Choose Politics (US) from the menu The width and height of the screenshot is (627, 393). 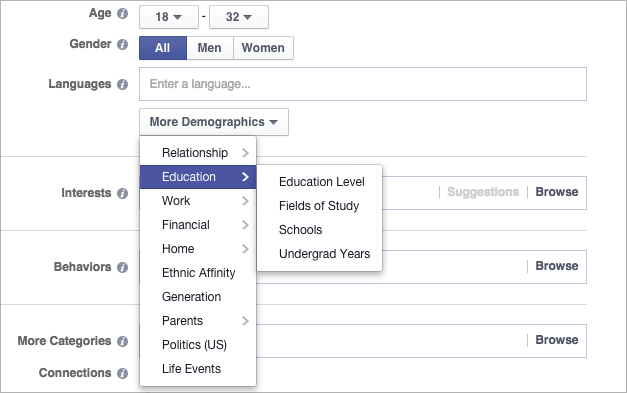pyautogui.click(x=198, y=345)
